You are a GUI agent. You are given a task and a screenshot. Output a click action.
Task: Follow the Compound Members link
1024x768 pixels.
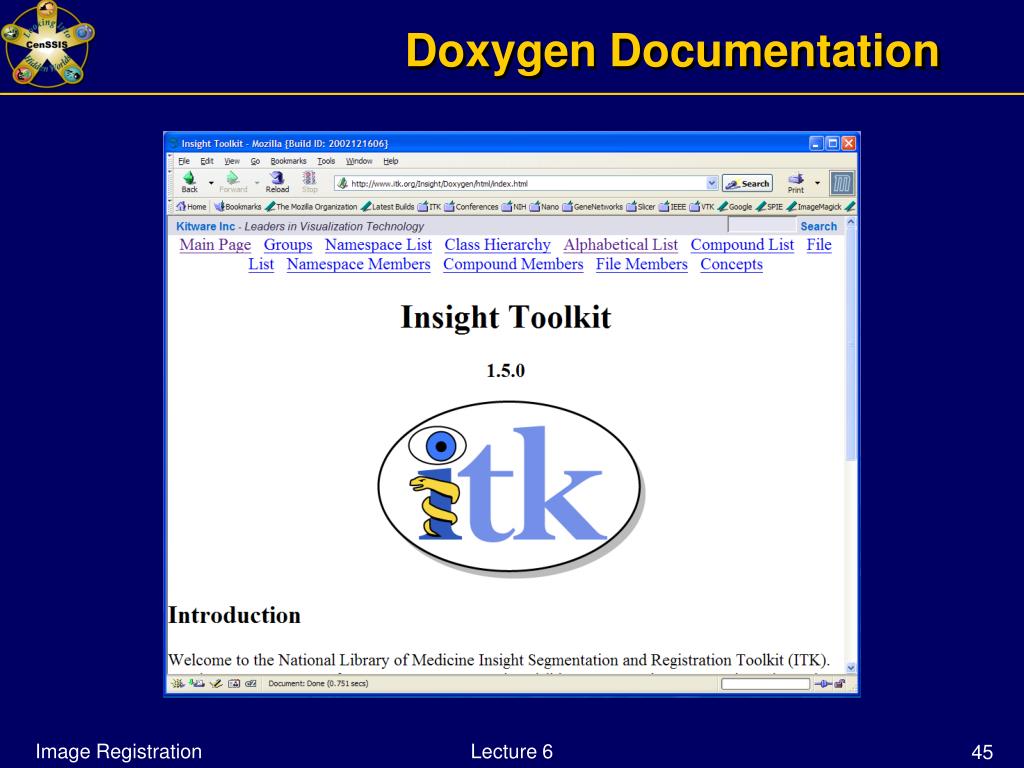pyautogui.click(x=513, y=264)
